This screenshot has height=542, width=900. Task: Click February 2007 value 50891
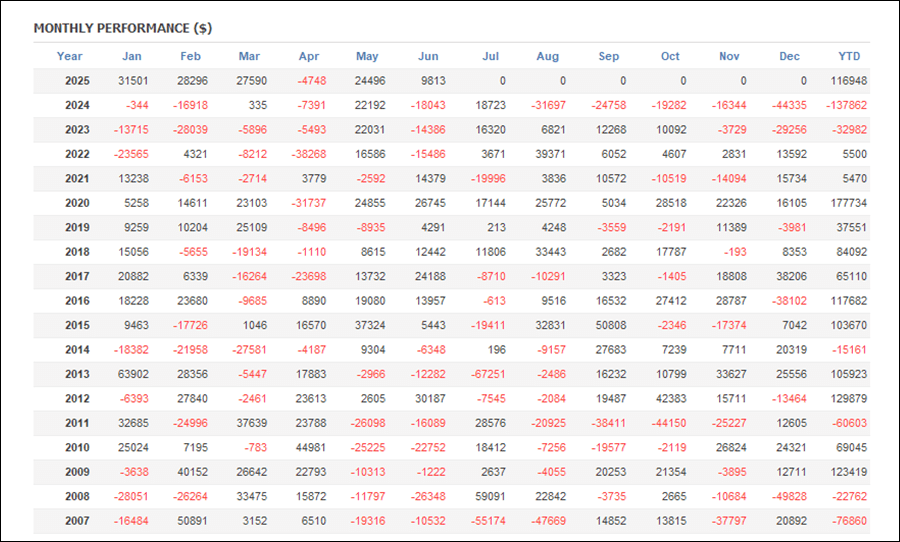pos(193,521)
